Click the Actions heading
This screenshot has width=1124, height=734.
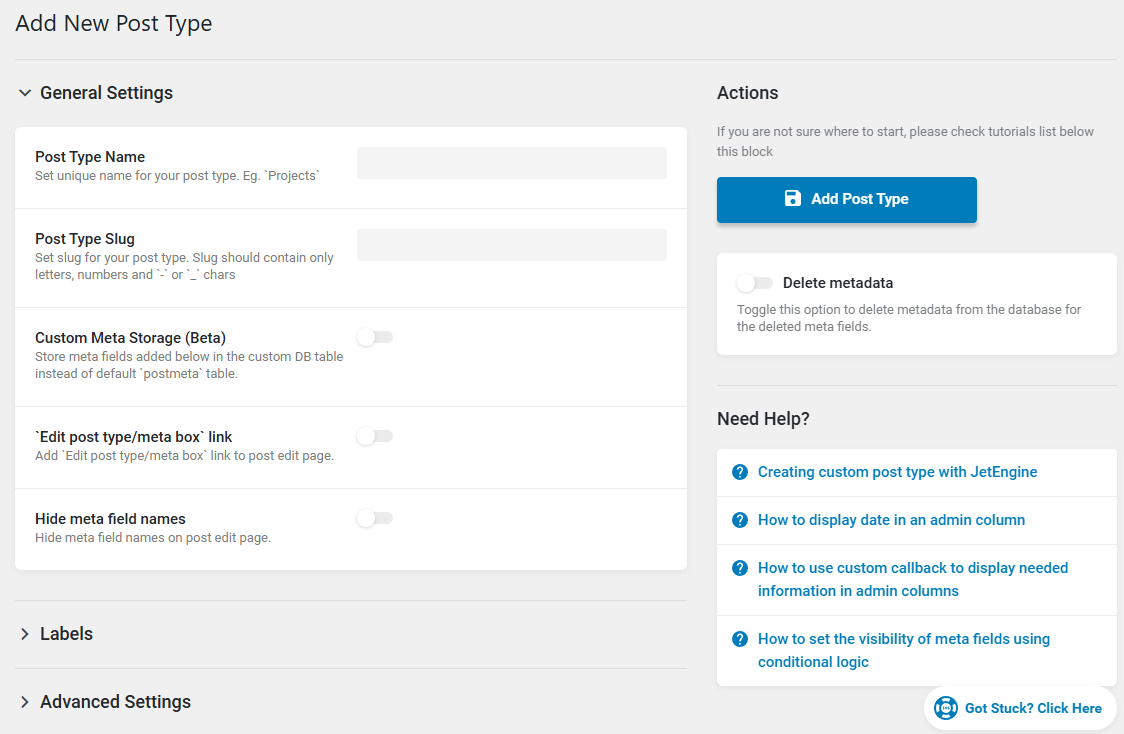click(x=748, y=93)
